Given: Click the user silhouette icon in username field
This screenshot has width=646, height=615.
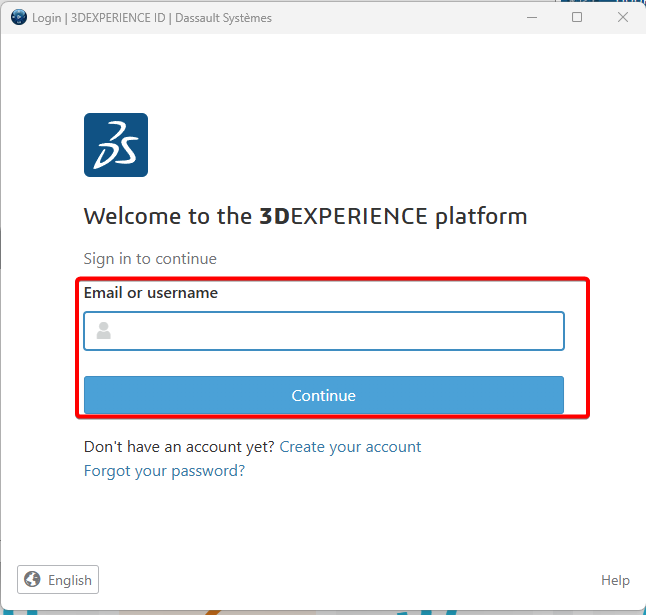Looking at the screenshot, I should [103, 331].
